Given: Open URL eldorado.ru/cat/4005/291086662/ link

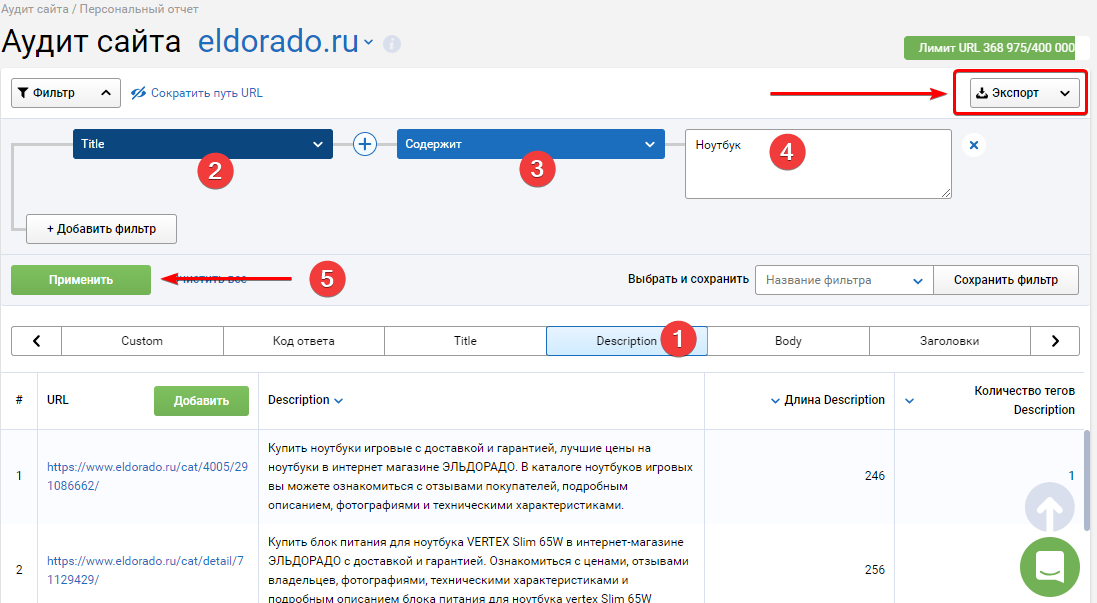Looking at the screenshot, I should tap(148, 476).
